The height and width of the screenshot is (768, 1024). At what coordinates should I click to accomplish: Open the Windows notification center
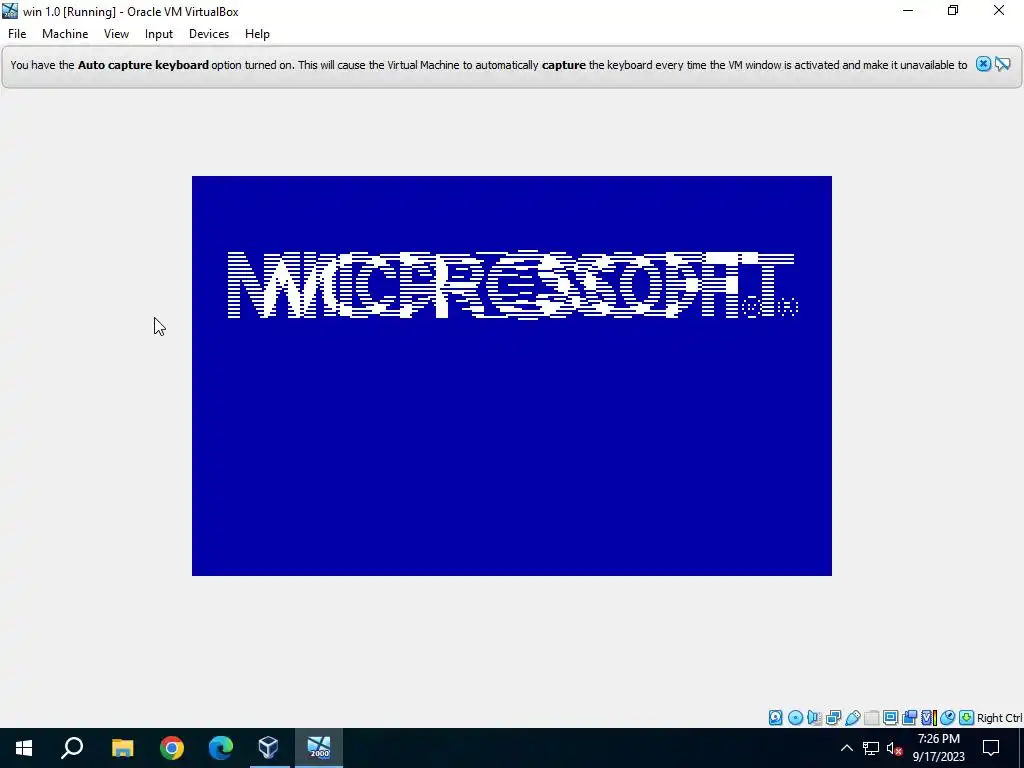(991, 748)
